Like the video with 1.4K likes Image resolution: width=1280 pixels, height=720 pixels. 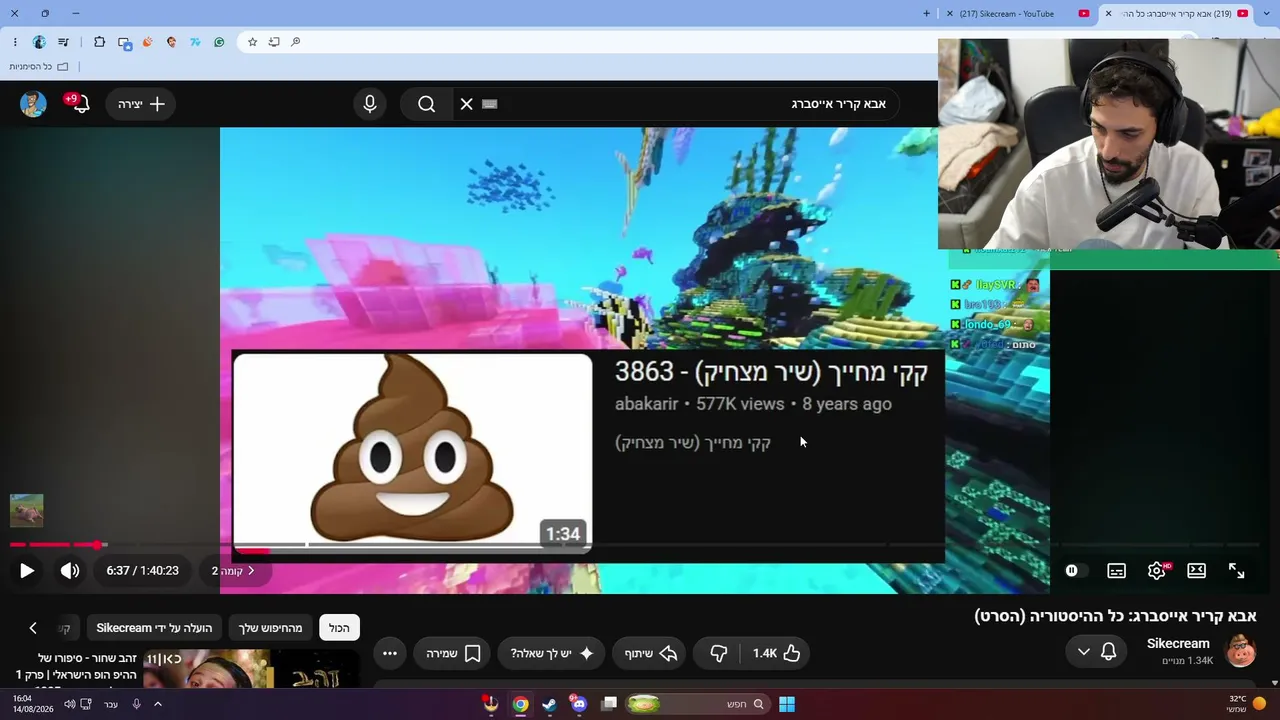coord(777,653)
